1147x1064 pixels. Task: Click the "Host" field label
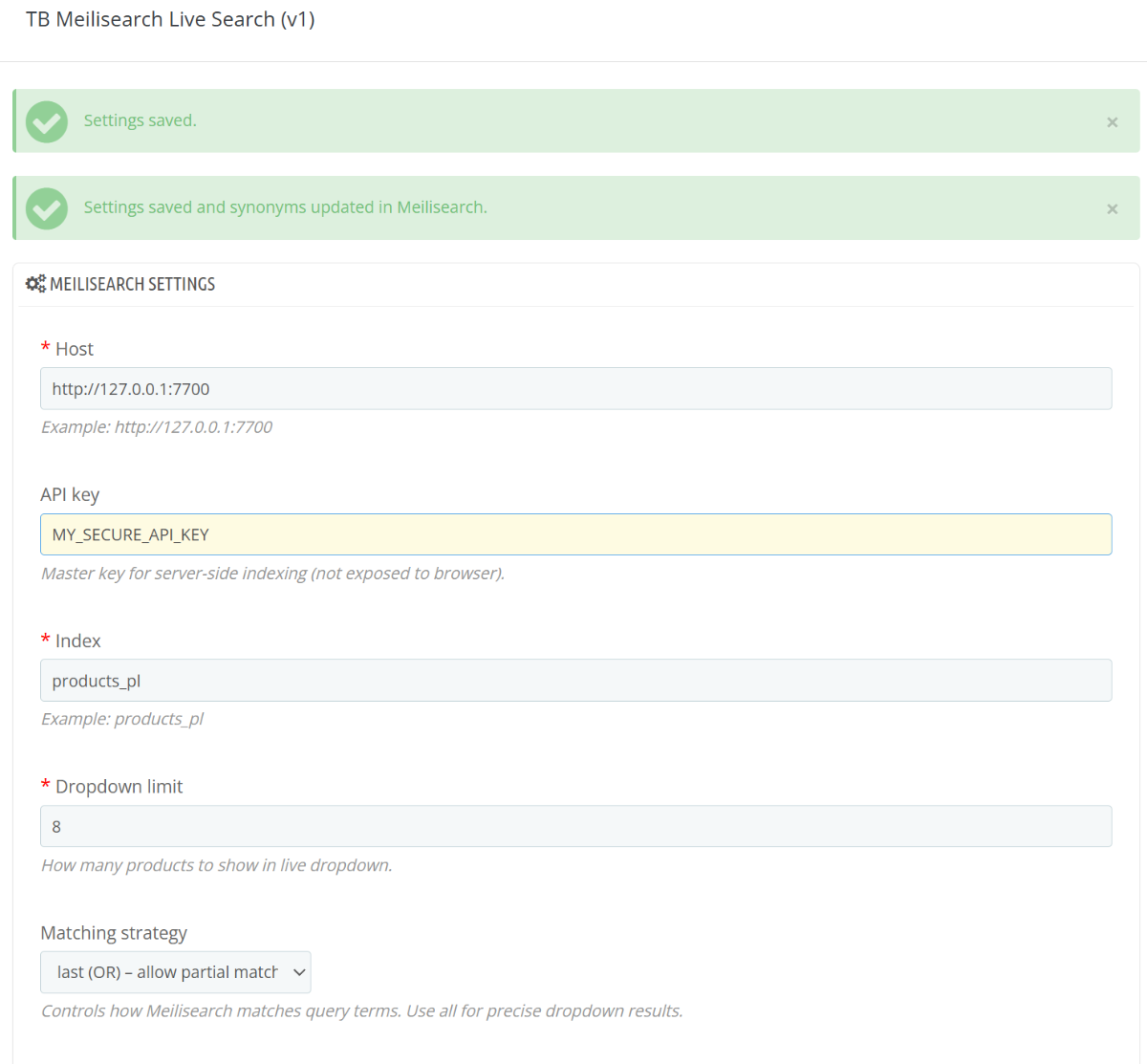74,349
